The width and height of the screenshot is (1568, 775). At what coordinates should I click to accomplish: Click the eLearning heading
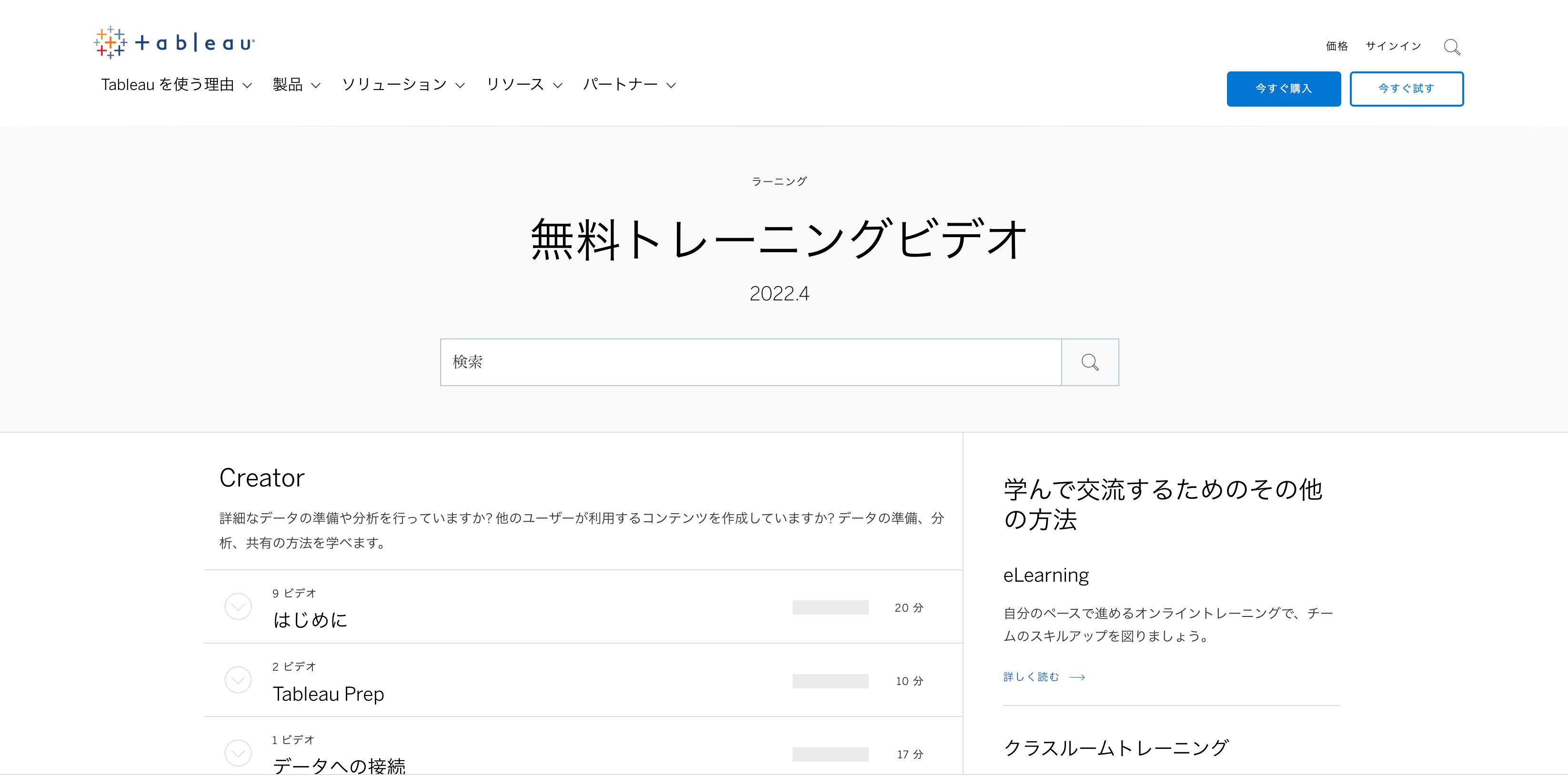1046,576
